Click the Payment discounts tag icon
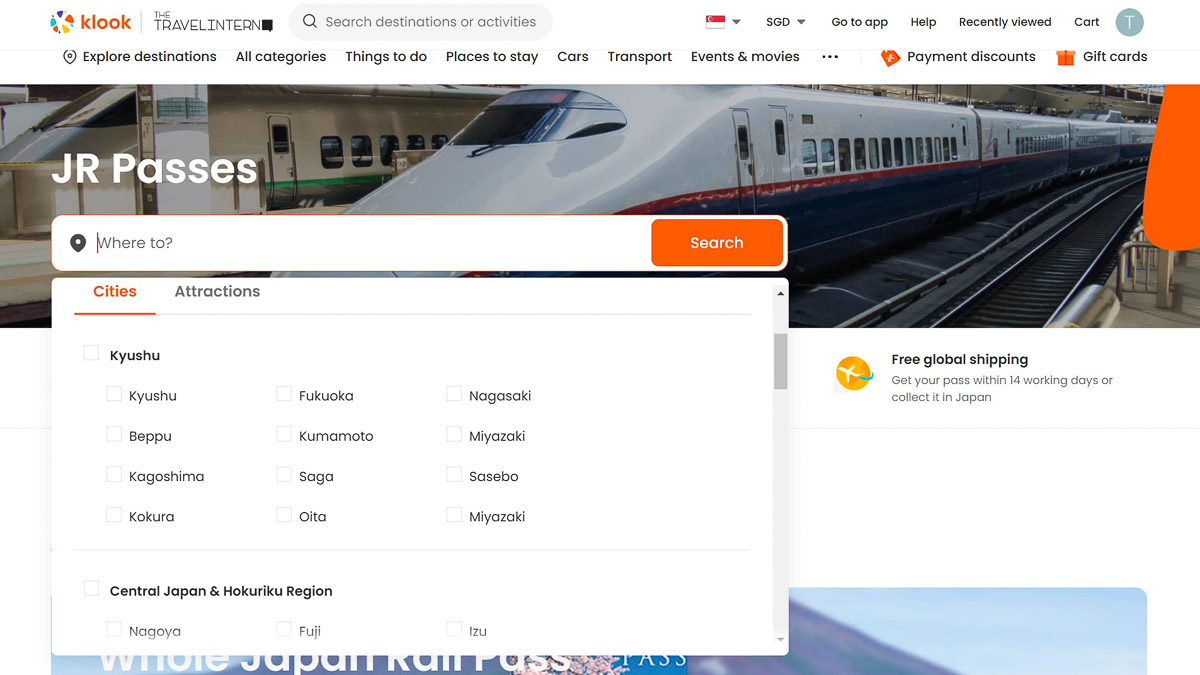 coord(890,57)
